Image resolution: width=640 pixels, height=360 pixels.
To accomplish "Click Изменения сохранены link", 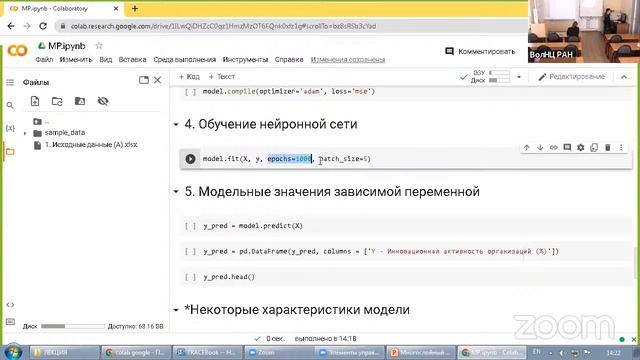I will (348, 60).
